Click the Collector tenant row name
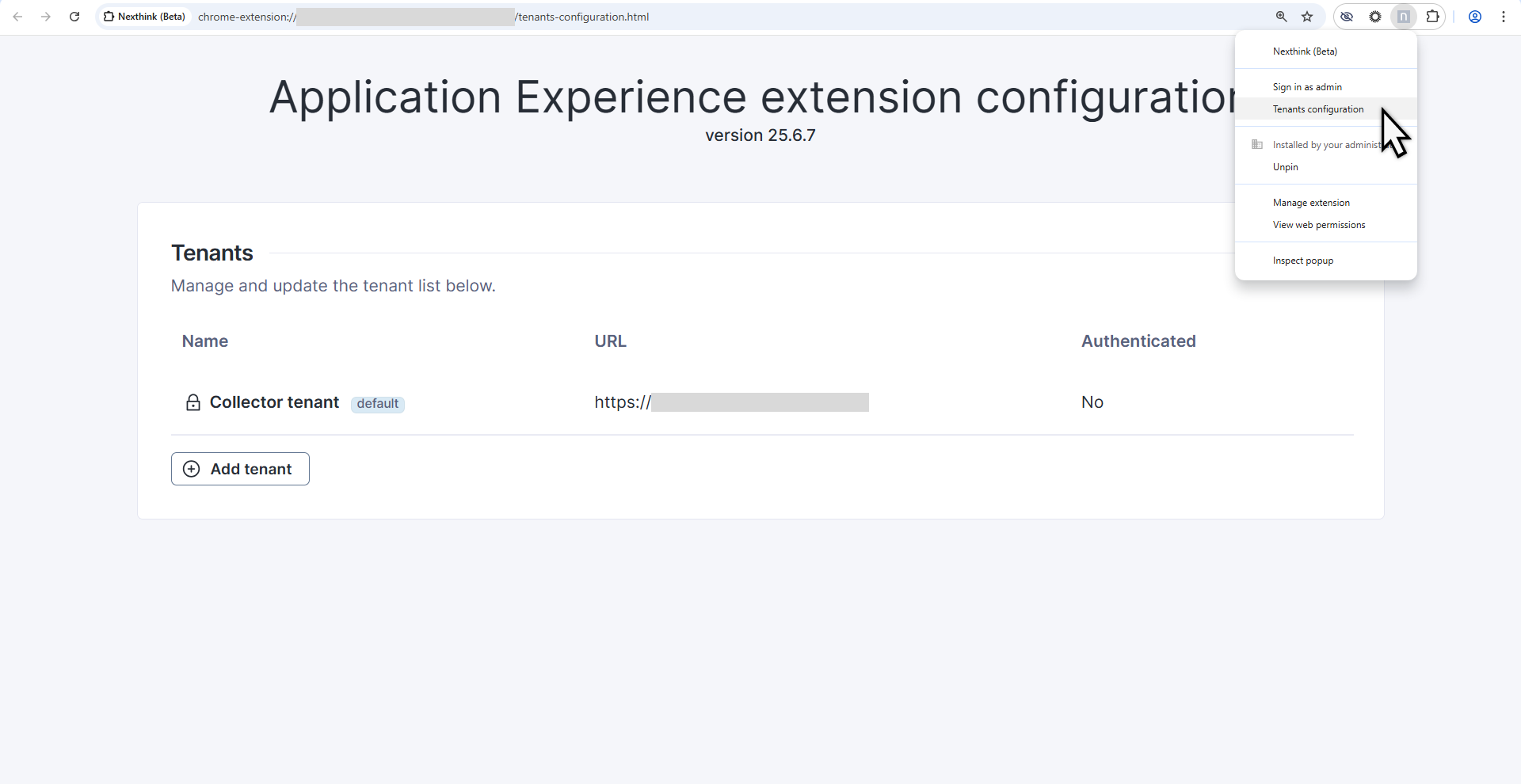 (x=274, y=402)
